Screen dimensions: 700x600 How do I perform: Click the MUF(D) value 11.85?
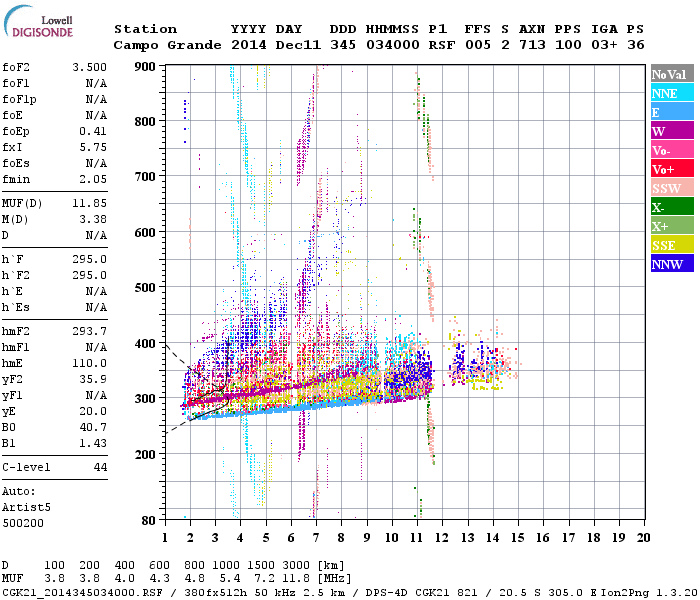coord(90,203)
